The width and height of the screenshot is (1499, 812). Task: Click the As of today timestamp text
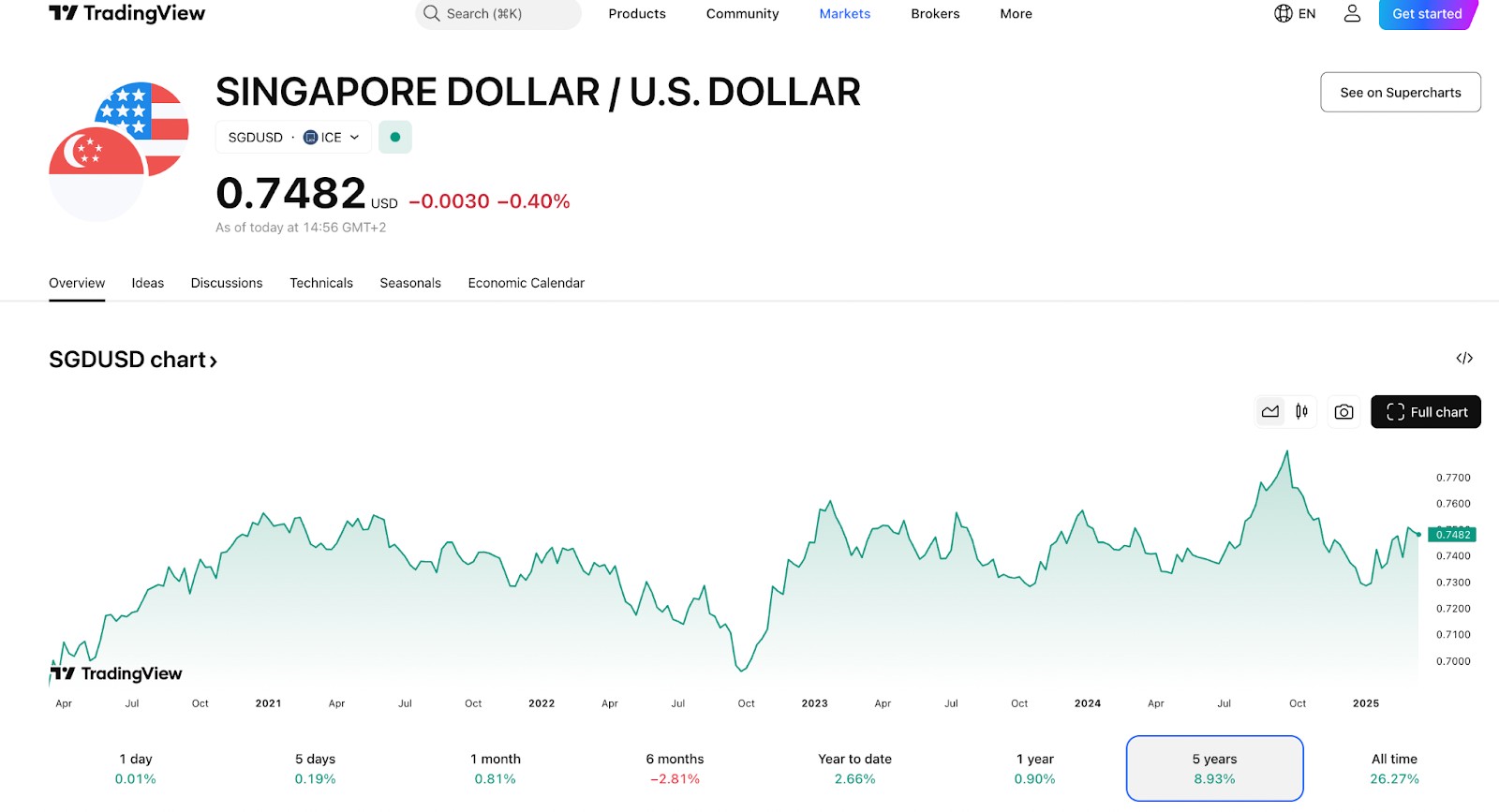(x=301, y=228)
